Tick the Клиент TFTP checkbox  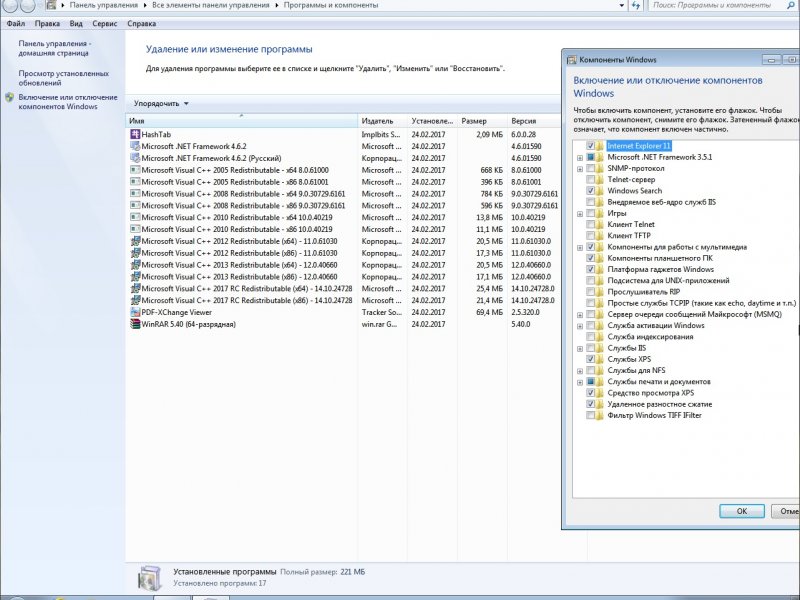click(590, 236)
